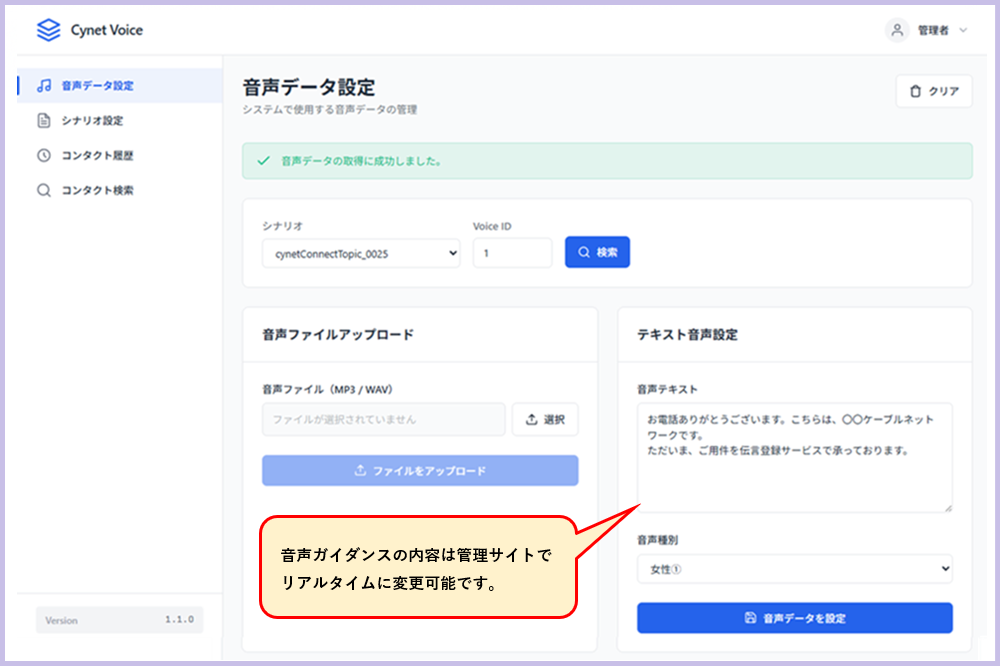Click the trash icon in クリア button

[915, 92]
